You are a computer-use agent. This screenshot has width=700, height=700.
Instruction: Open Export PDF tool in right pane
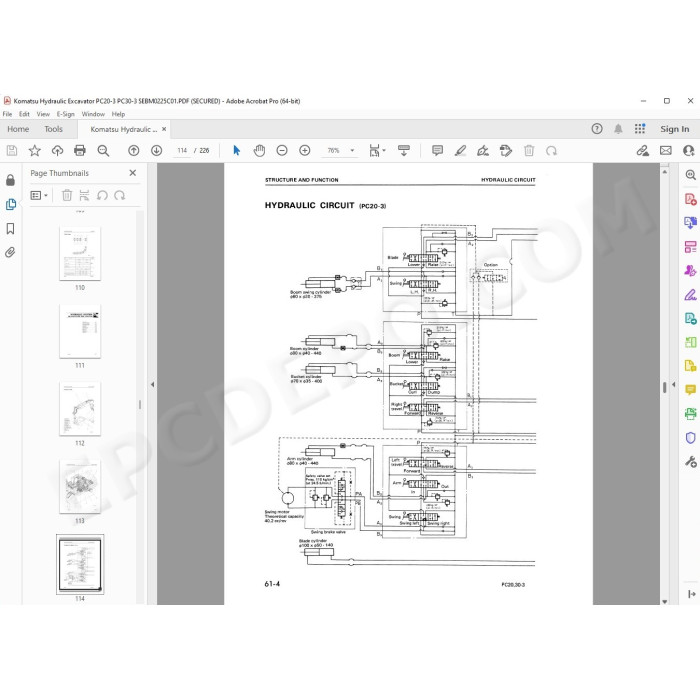(690, 318)
